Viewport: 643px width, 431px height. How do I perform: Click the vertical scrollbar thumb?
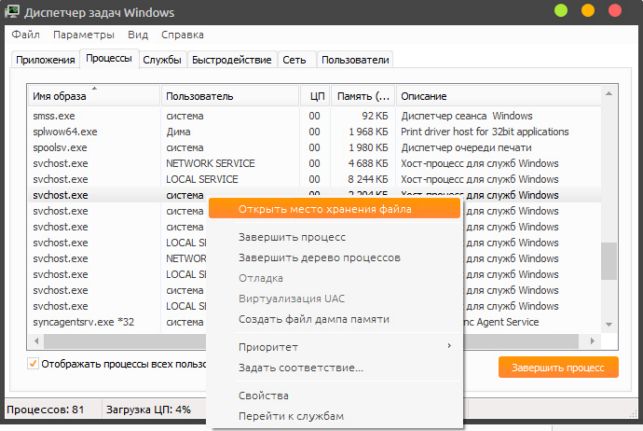click(609, 261)
